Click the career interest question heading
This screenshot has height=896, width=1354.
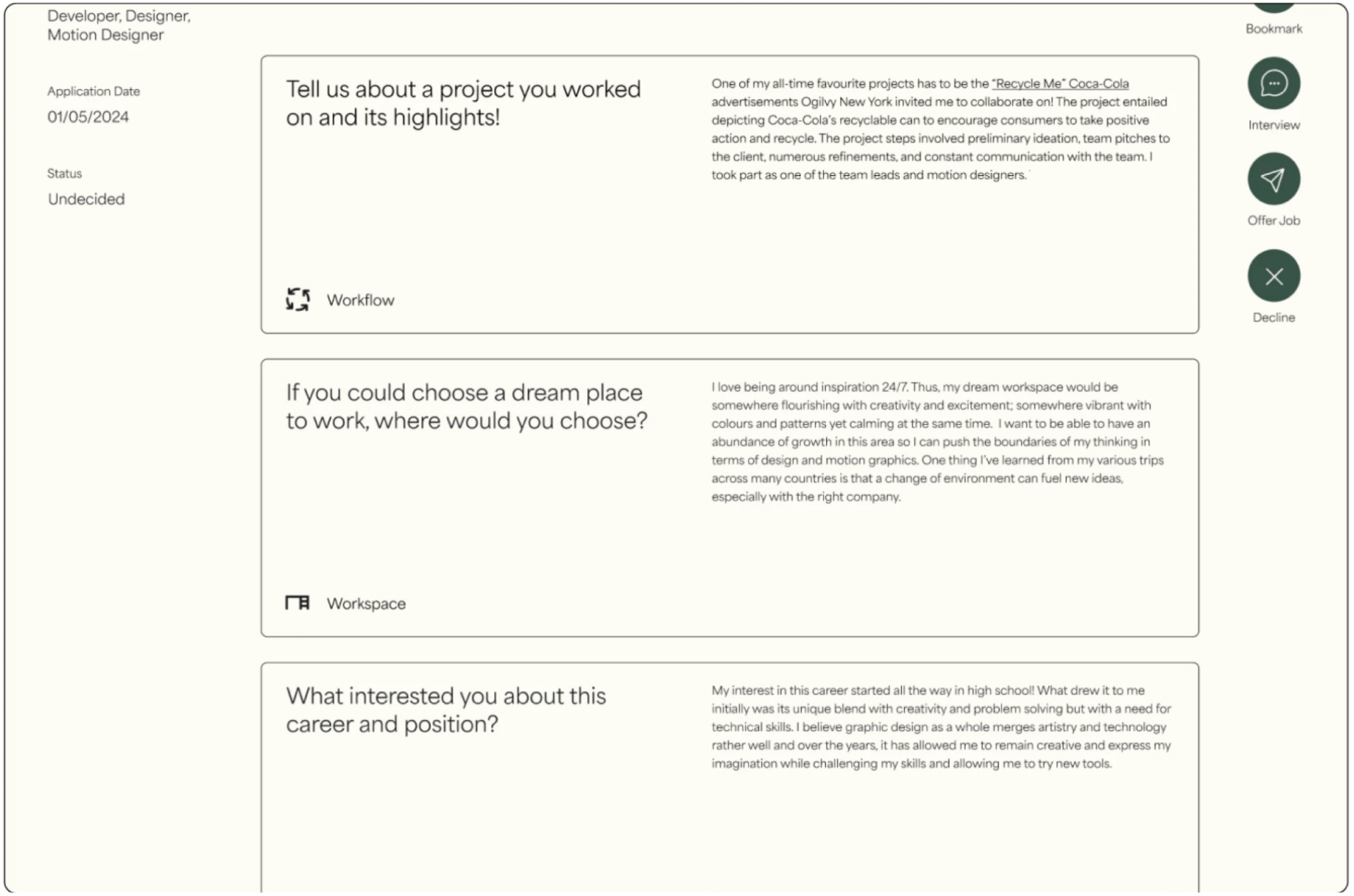(446, 710)
